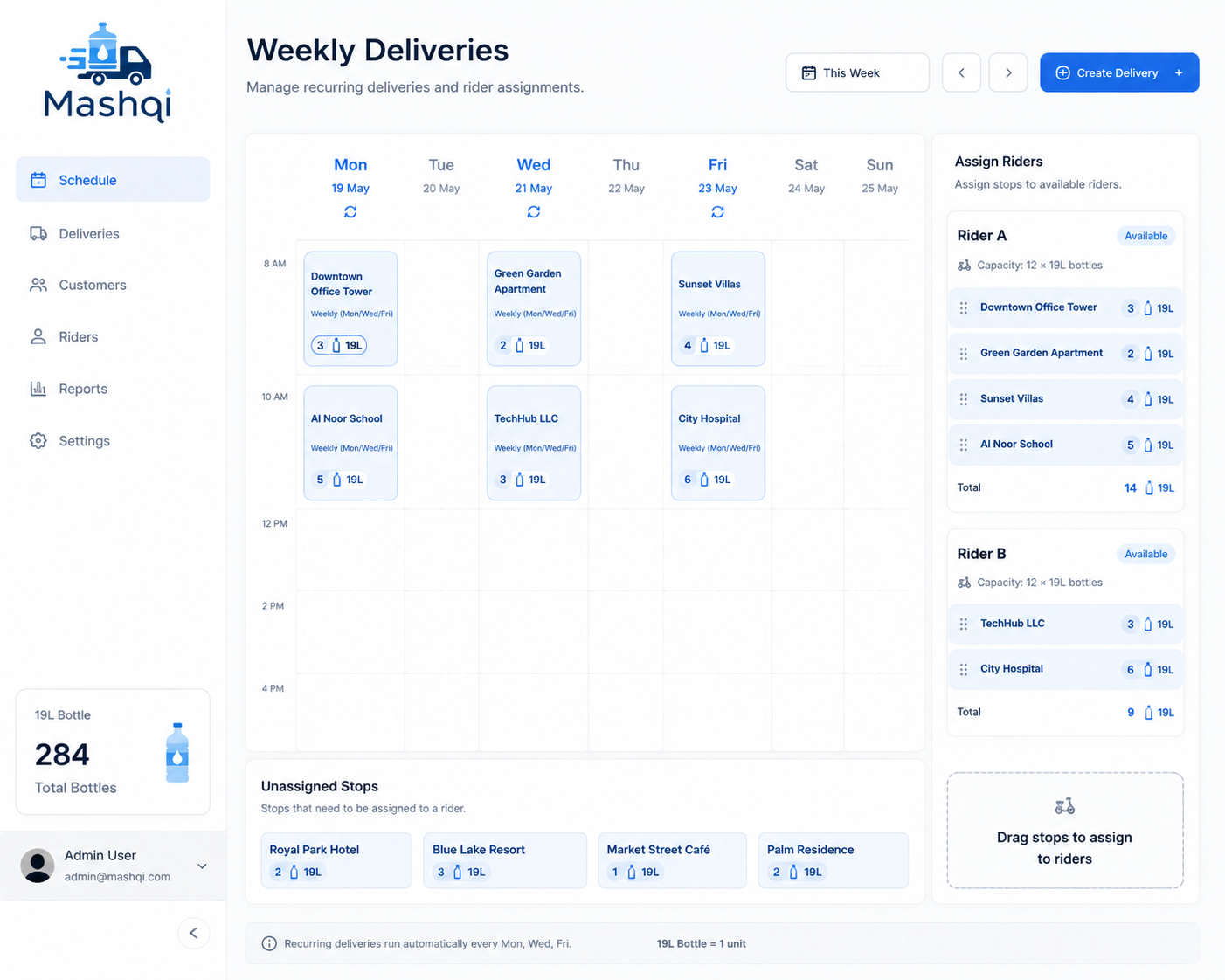Click Rider B's Available status badge
Image resolution: width=1225 pixels, height=980 pixels.
(1146, 554)
